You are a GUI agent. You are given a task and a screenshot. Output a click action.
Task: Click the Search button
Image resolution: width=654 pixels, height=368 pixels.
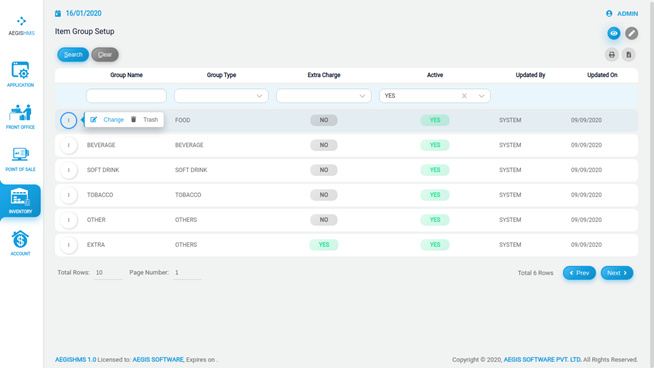[73, 55]
